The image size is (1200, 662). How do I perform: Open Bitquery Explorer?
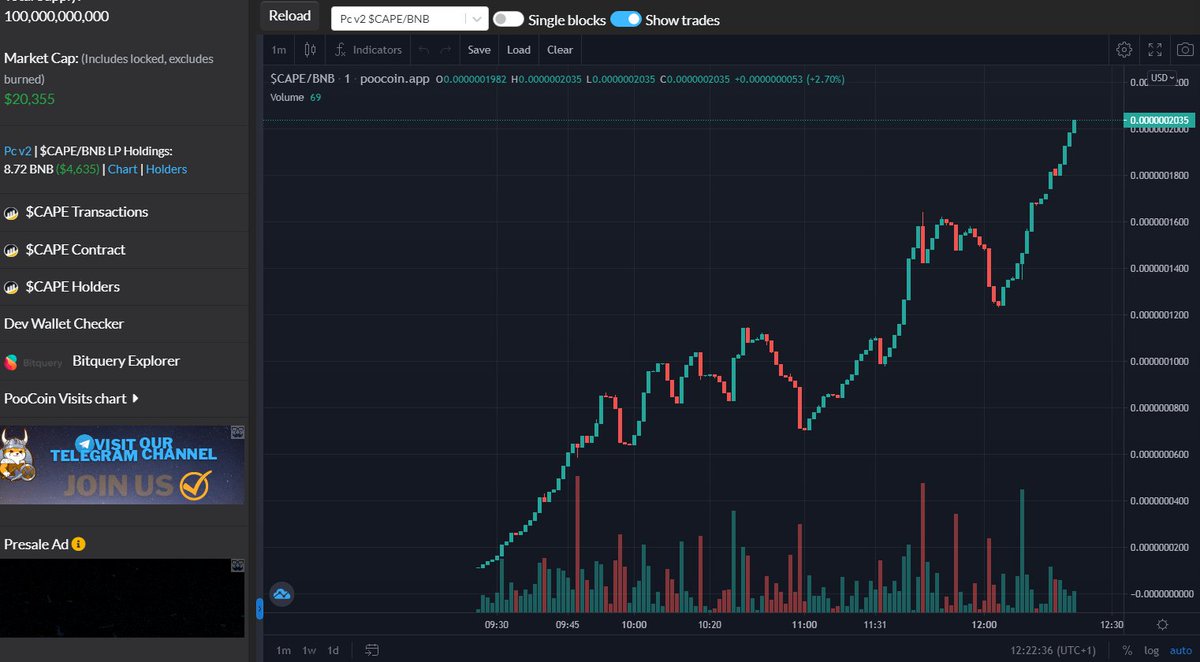click(x=126, y=361)
